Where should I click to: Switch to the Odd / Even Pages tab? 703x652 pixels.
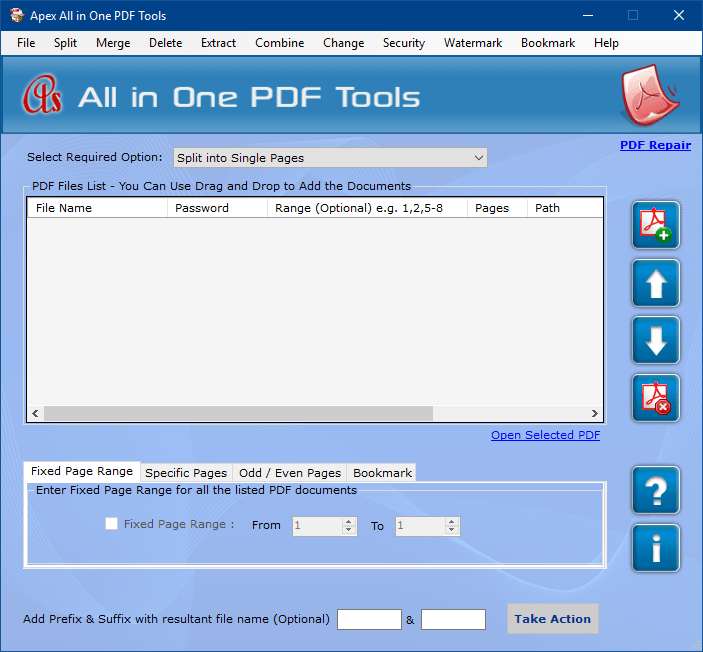[290, 473]
